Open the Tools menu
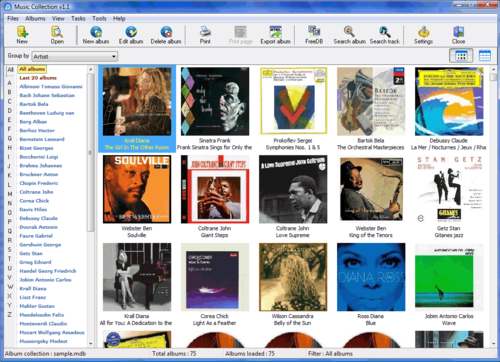Image resolution: width=500 pixels, height=362 pixels. (99, 18)
